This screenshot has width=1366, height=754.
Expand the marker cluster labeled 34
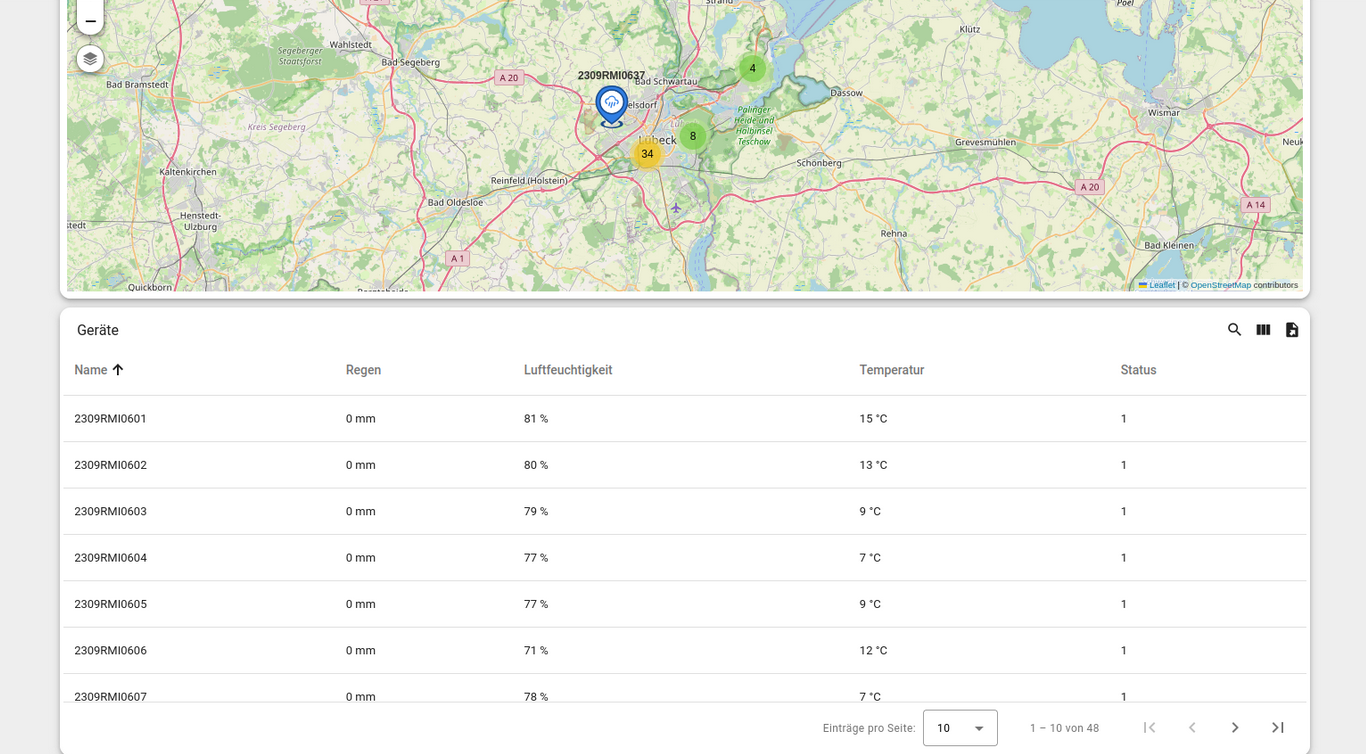coord(647,154)
